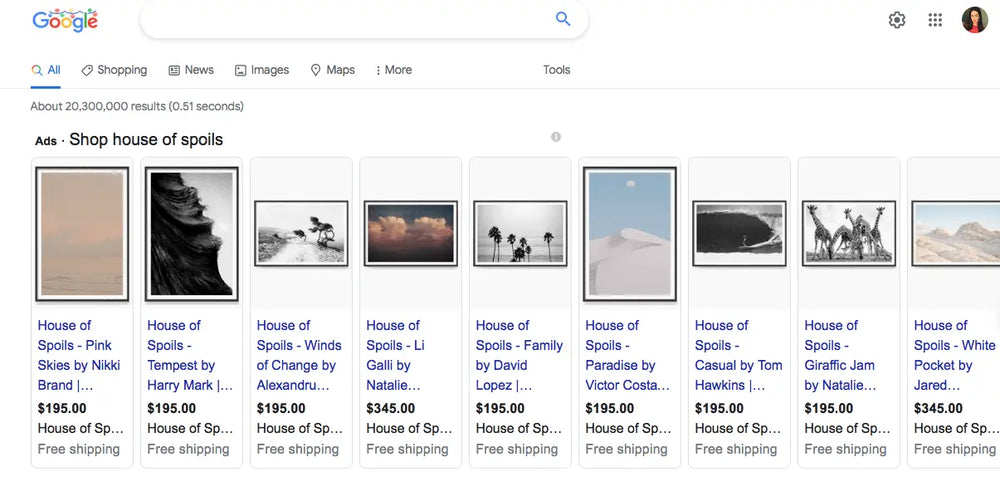Click the $195.00 price under Pink Skies
The width and height of the screenshot is (1000, 486).
pos(62,408)
